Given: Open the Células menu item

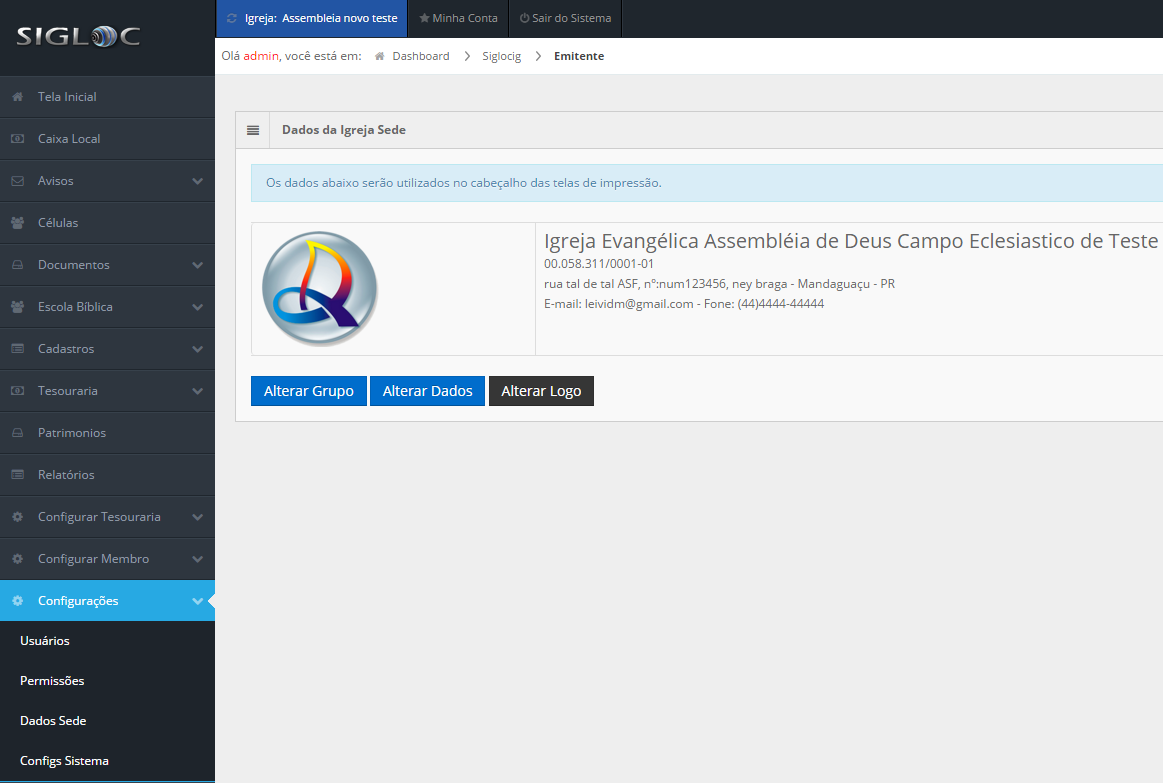Looking at the screenshot, I should point(108,222).
